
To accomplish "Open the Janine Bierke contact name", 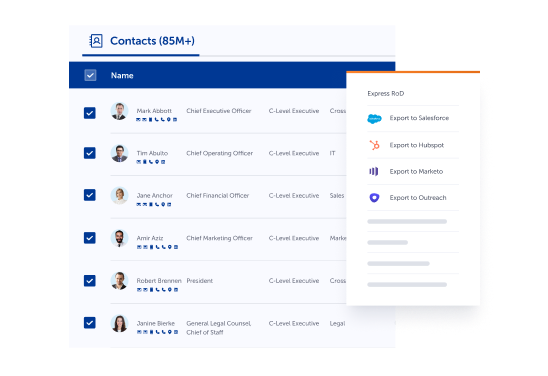I will [156, 323].
